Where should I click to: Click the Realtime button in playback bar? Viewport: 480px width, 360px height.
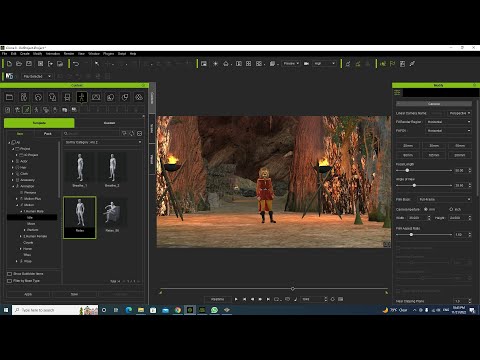(217, 299)
